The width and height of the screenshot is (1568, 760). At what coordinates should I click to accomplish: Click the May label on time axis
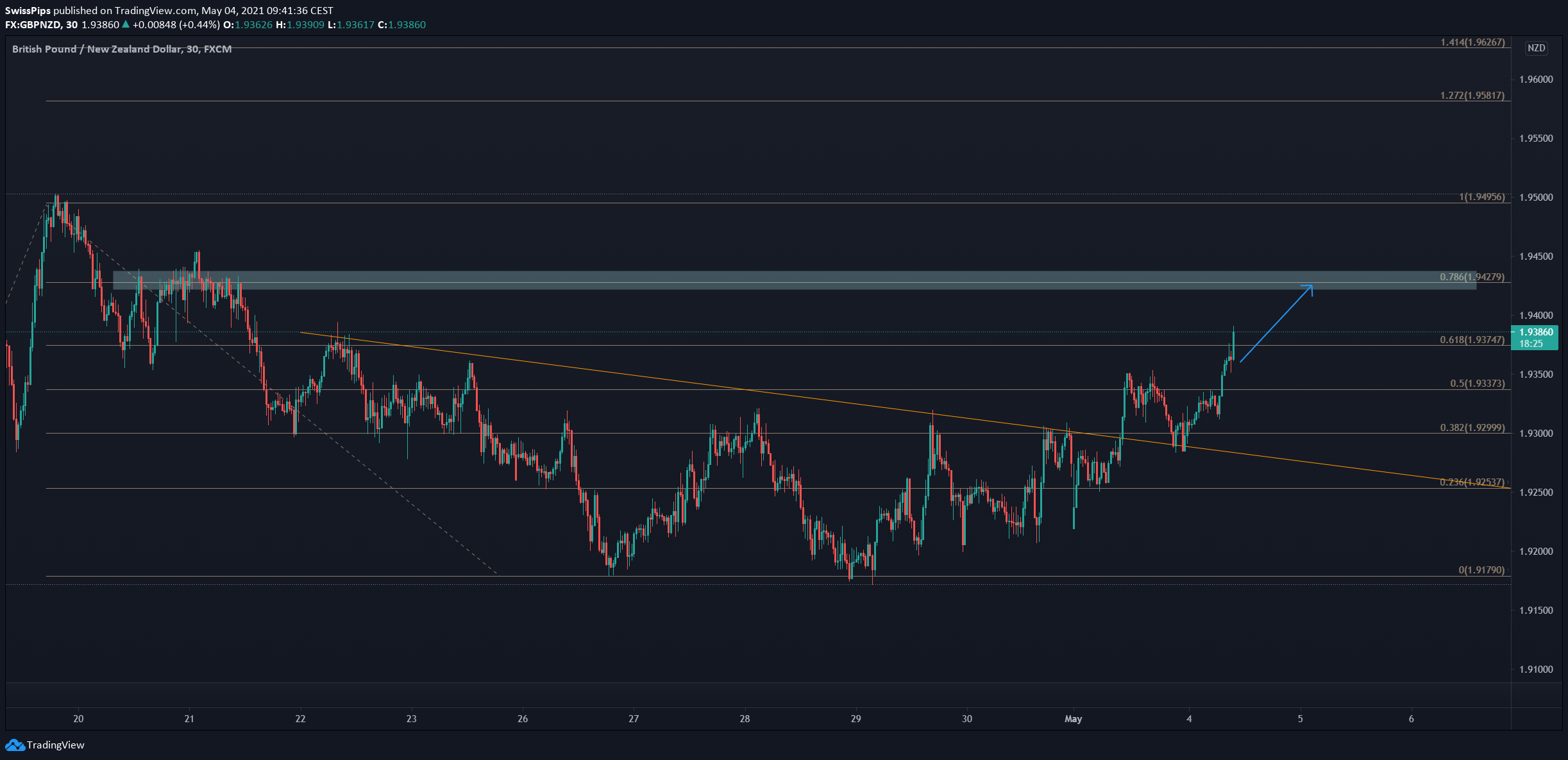coord(1074,719)
